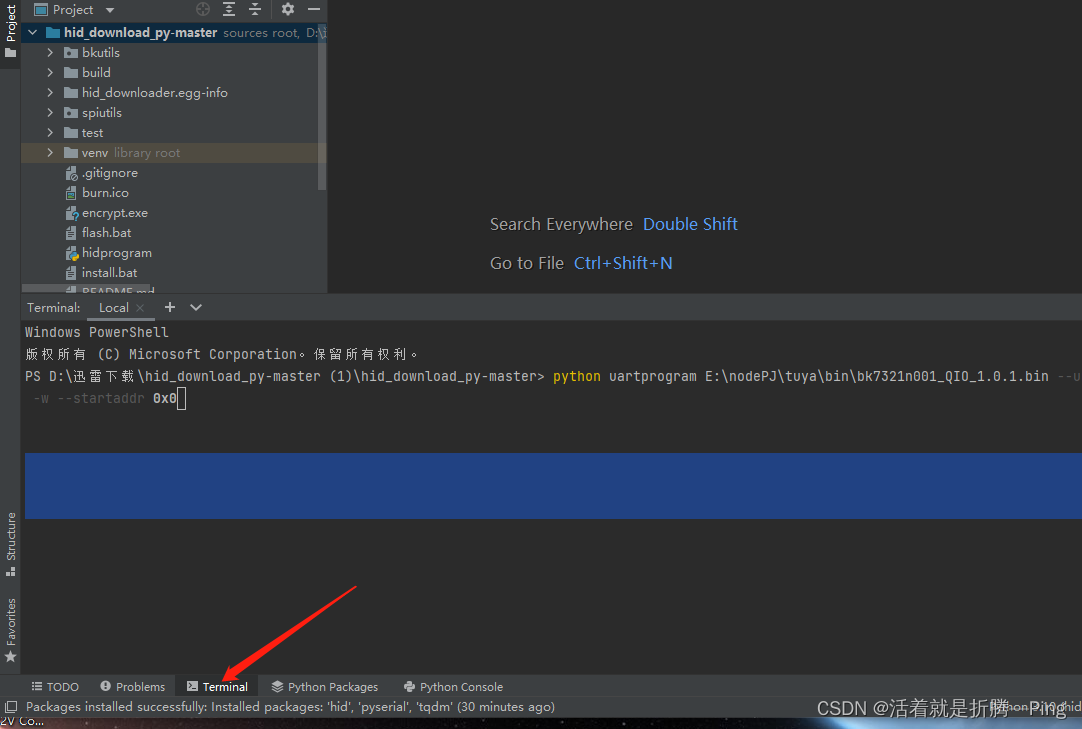
Task: Click the bkutils folder icon
Action: click(70, 52)
